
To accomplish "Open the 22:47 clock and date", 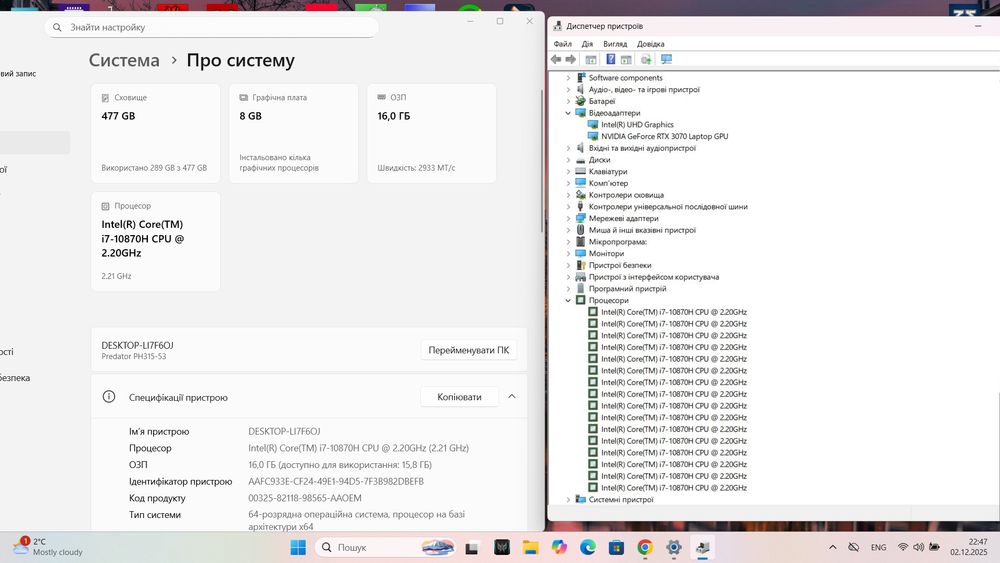I will (969, 547).
